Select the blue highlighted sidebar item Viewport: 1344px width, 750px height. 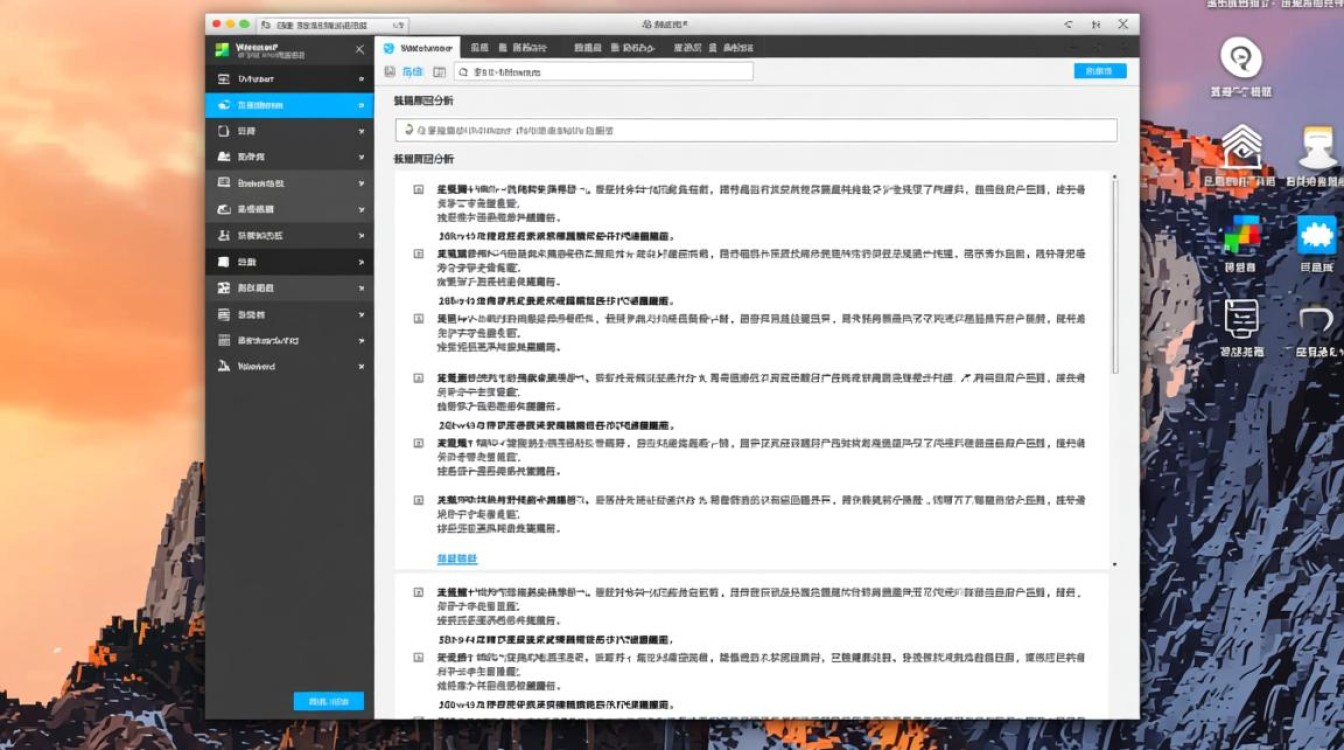coord(289,105)
